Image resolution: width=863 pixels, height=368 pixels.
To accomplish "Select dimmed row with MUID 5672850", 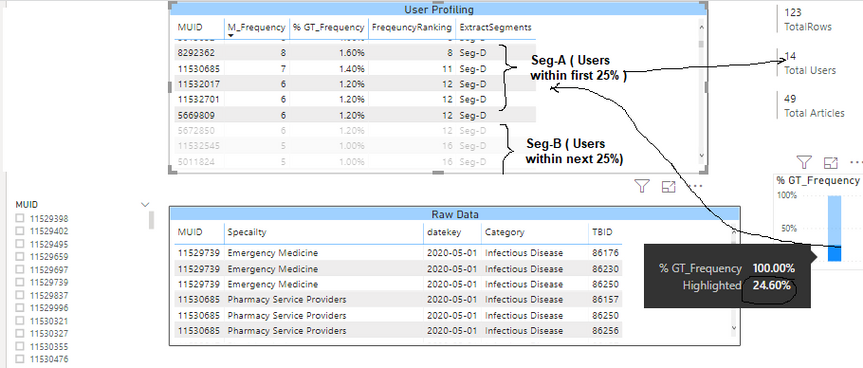I will tap(356, 131).
